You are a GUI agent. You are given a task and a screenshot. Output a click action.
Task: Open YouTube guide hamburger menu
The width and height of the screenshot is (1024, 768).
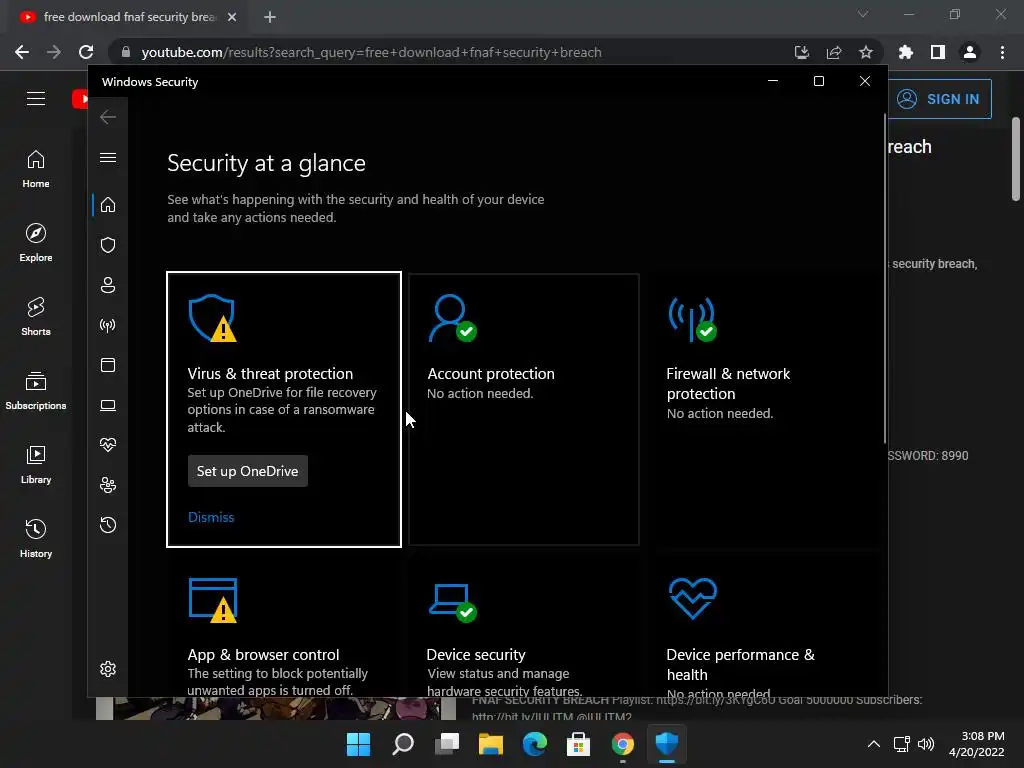point(36,99)
